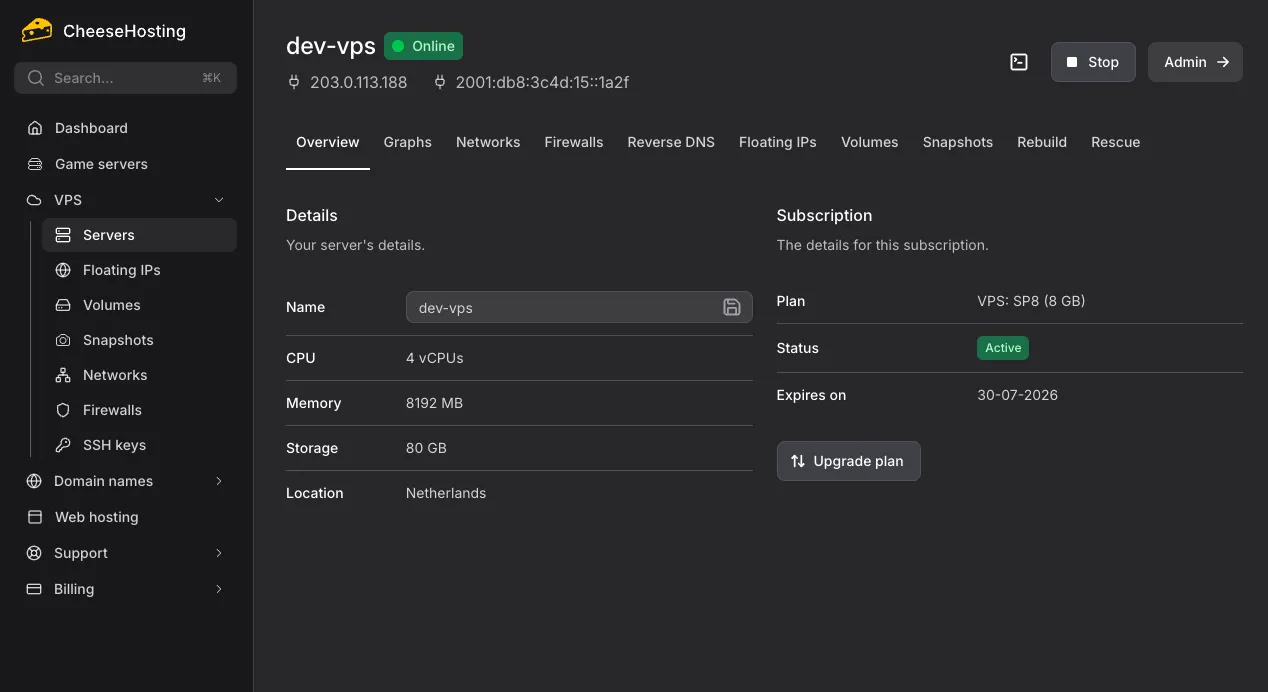Open the Rebuild tab
The image size is (1268, 692).
[1042, 142]
